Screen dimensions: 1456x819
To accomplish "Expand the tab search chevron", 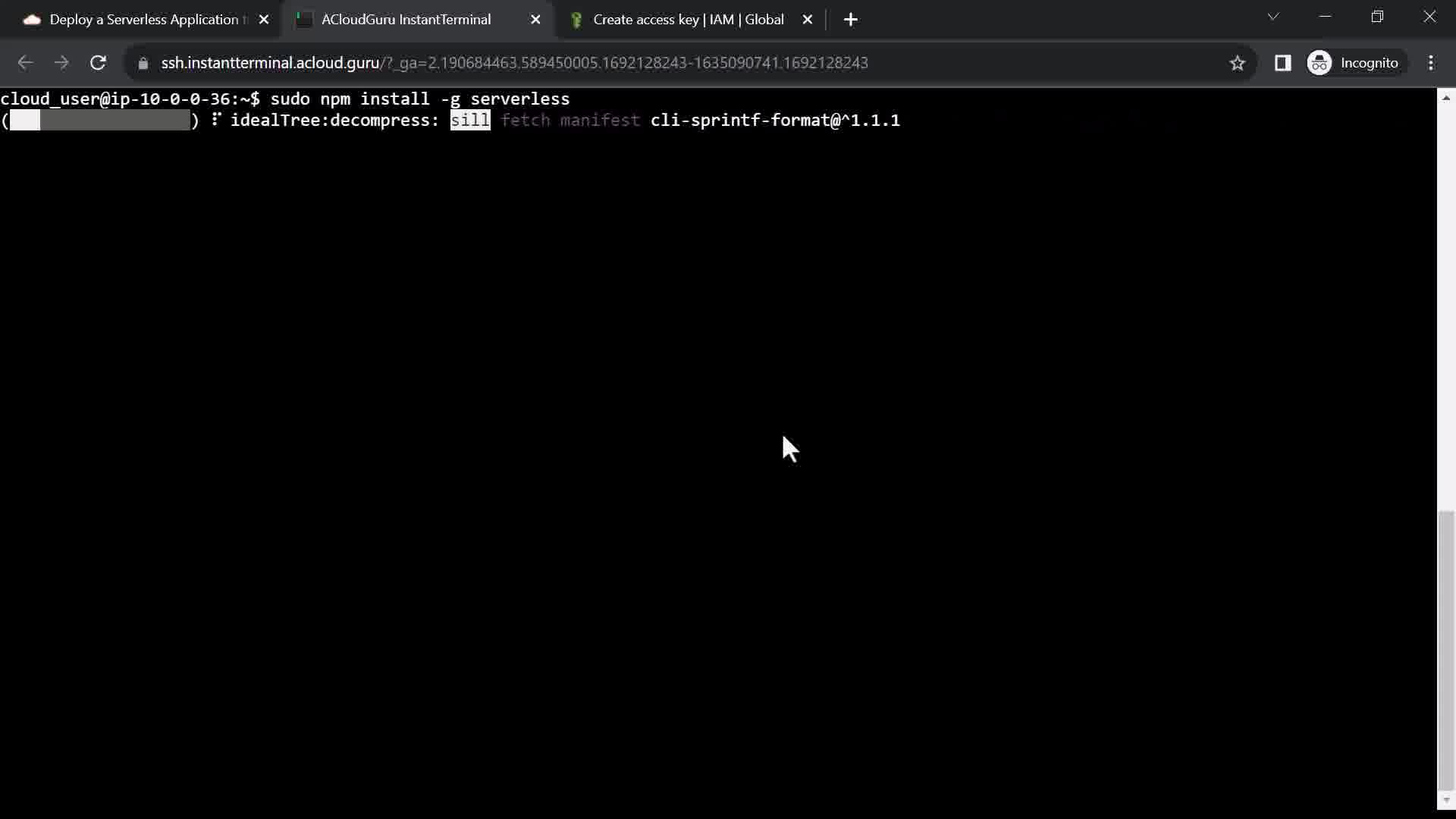I will click(1273, 17).
